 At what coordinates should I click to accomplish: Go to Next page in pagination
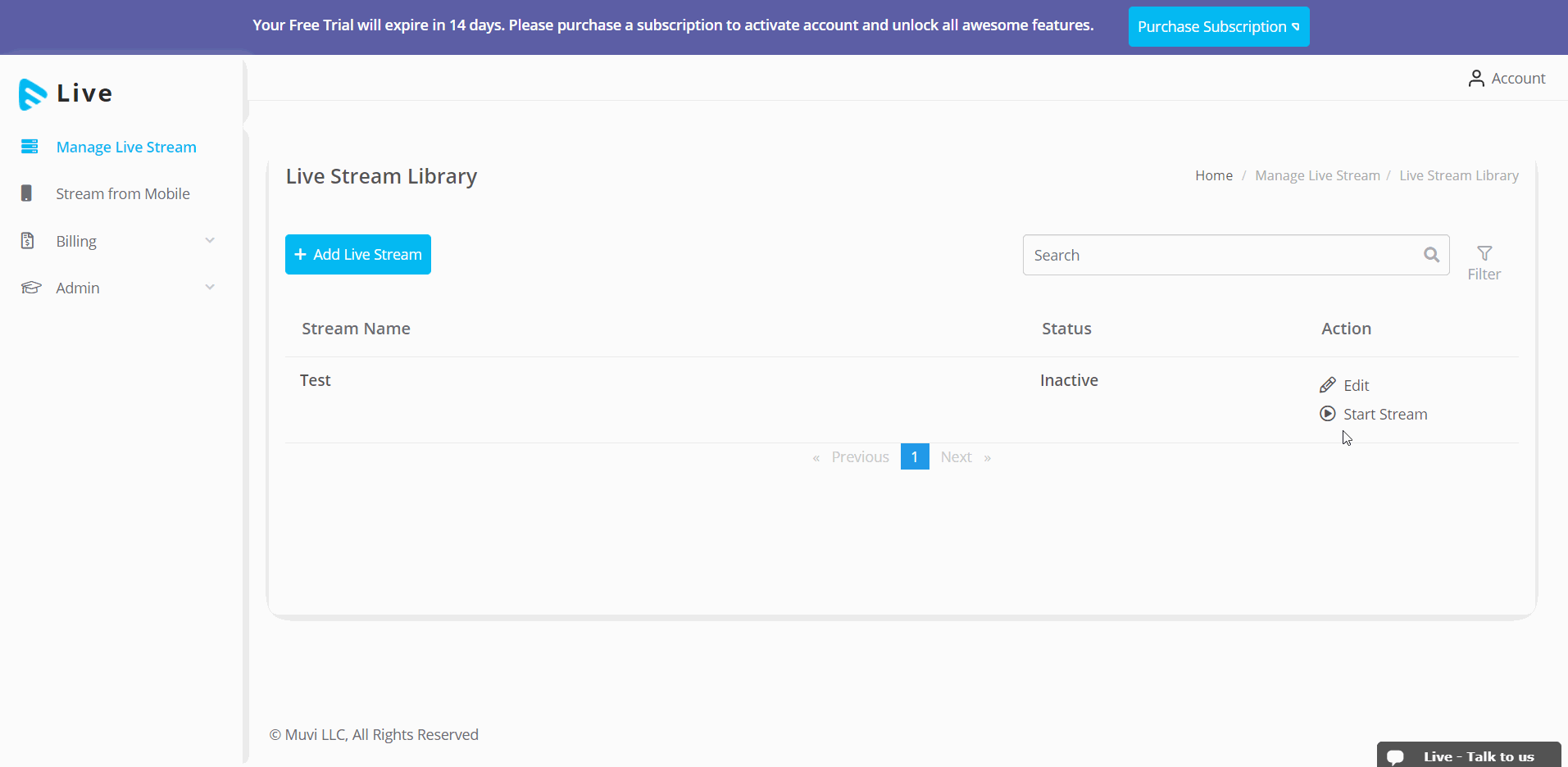tap(956, 457)
